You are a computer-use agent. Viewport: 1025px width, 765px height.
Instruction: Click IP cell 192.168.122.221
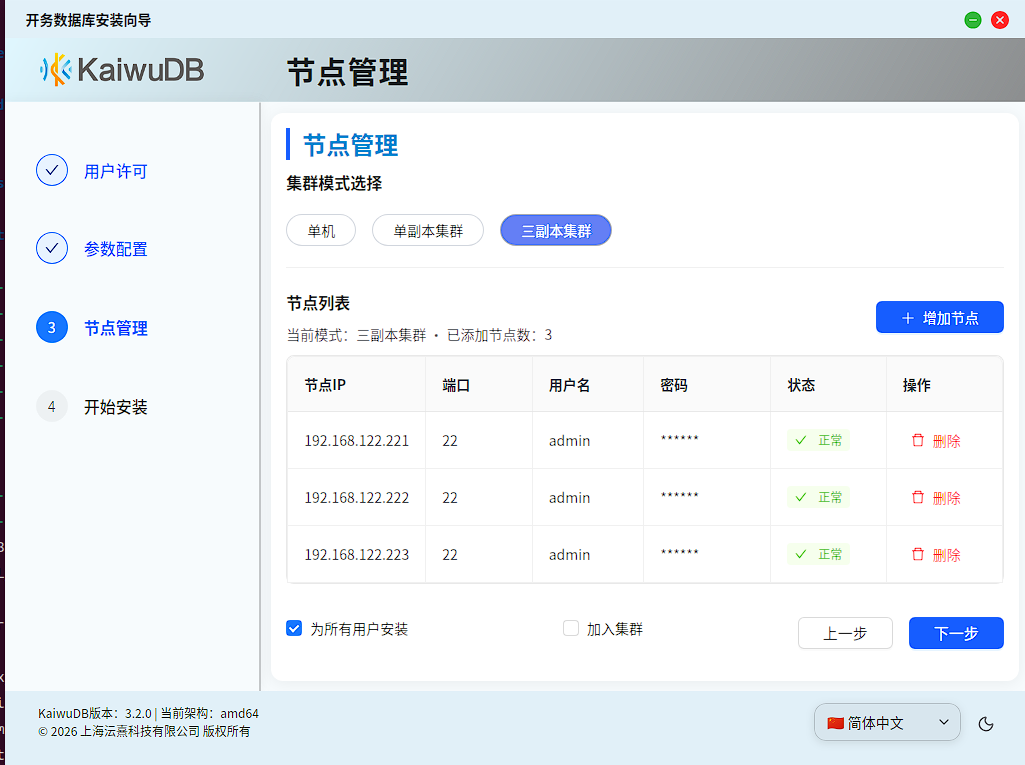pyautogui.click(x=357, y=441)
